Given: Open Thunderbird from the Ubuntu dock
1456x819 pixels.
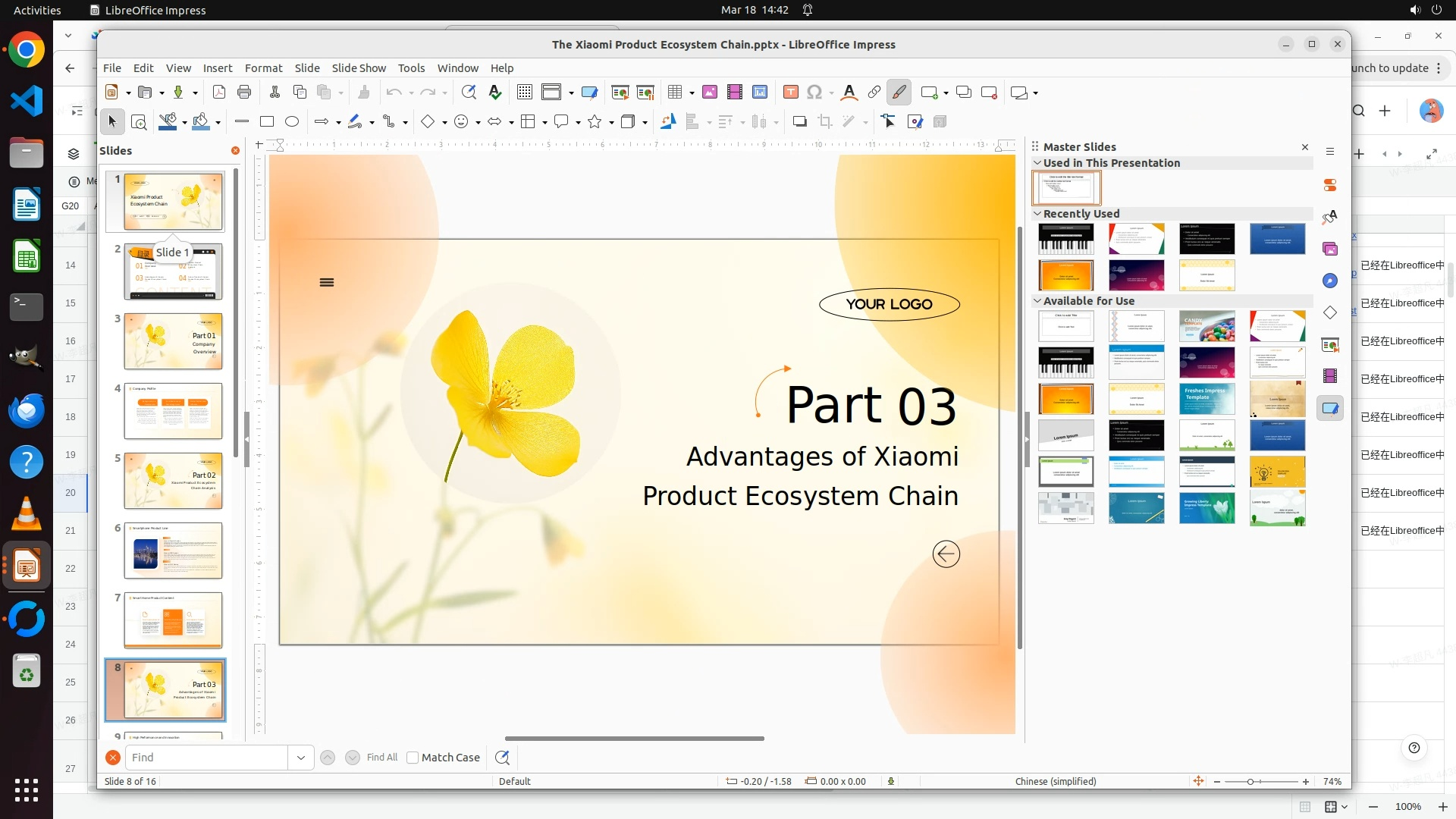Looking at the screenshot, I should (x=27, y=410).
